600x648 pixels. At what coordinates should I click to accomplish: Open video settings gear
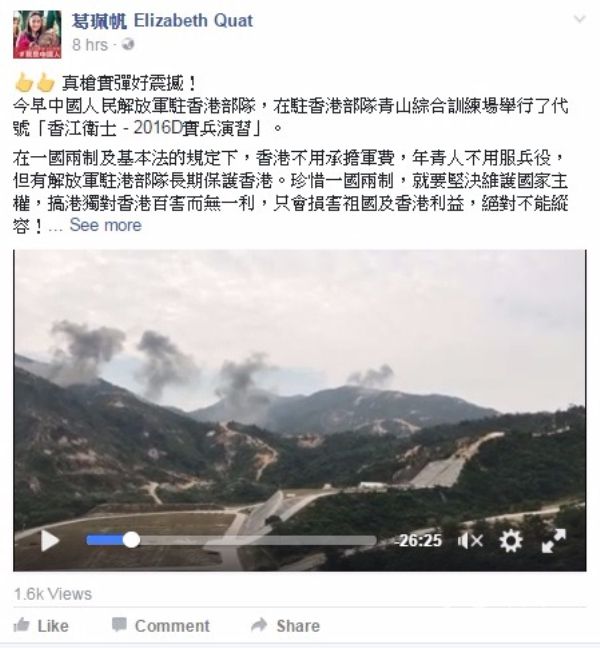tap(511, 541)
